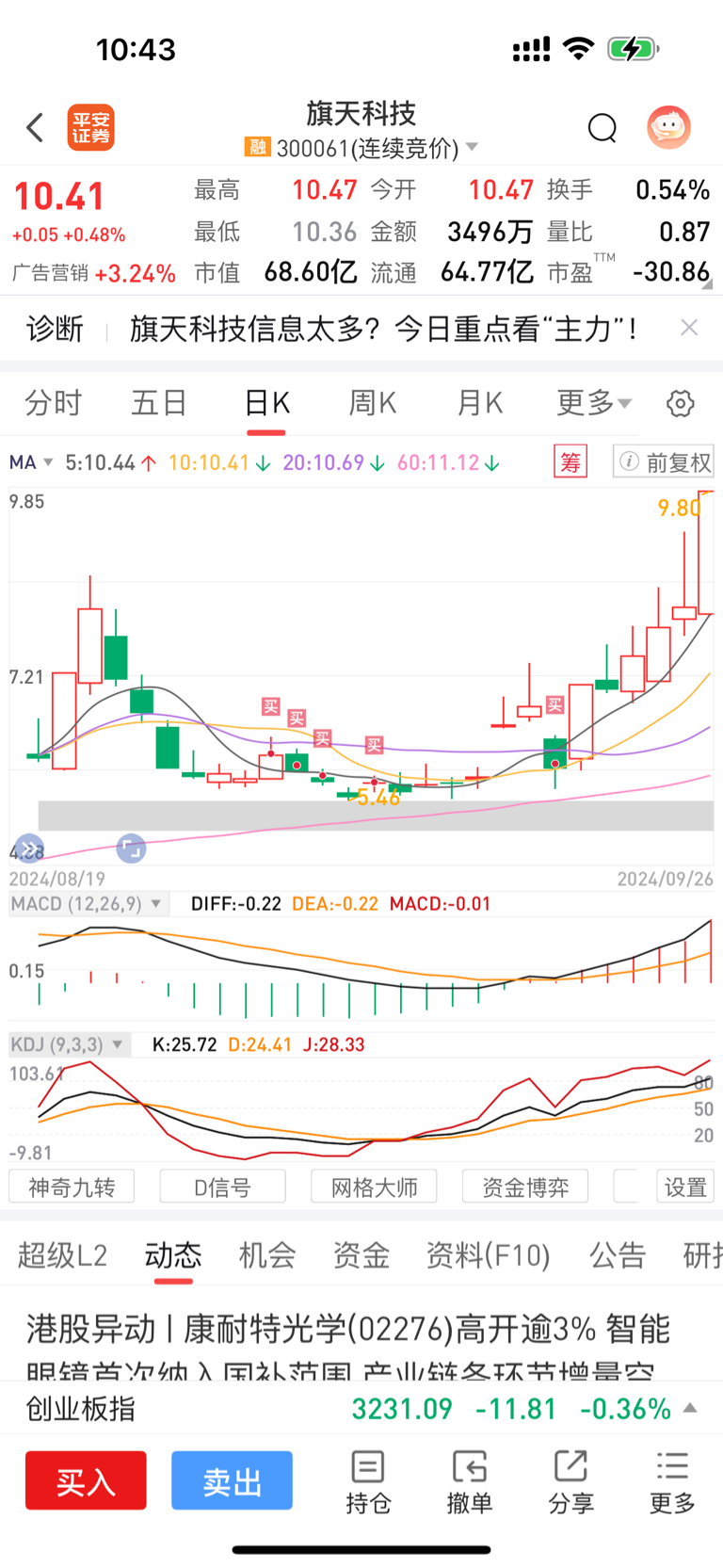Tap the 2024/08/19 date label
The width and height of the screenshot is (723, 1568).
[57, 879]
